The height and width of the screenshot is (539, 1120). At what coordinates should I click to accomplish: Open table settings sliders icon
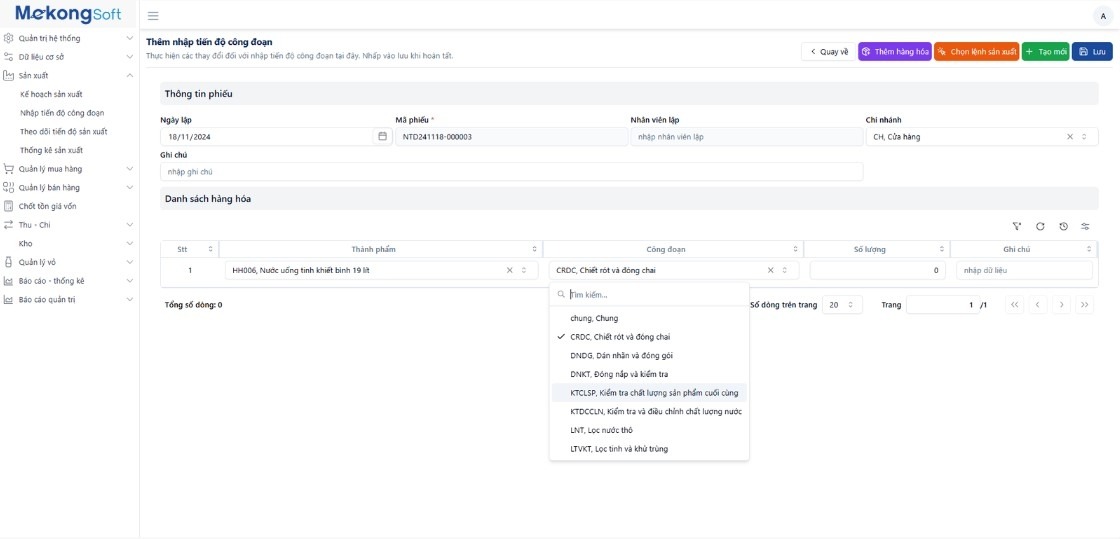pyautogui.click(x=1085, y=226)
